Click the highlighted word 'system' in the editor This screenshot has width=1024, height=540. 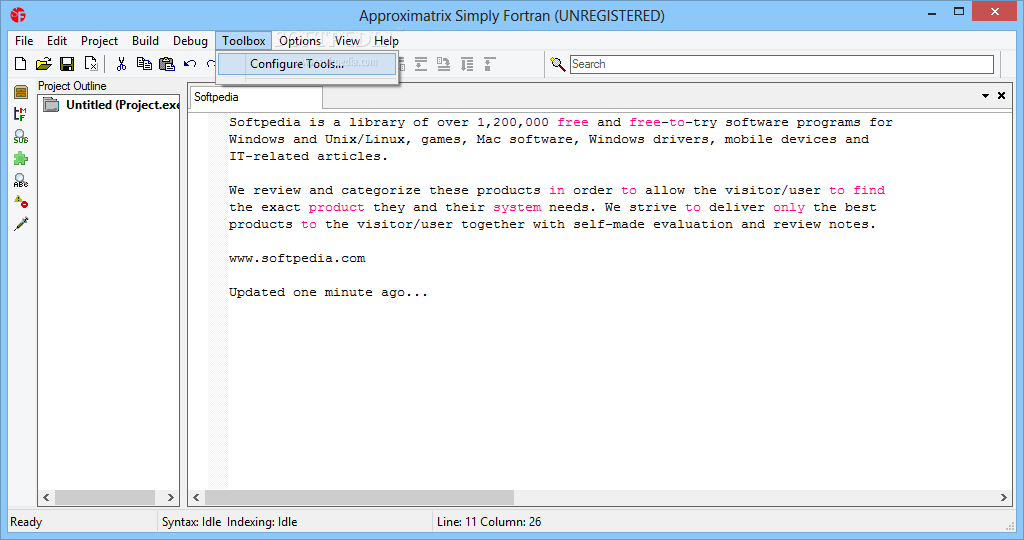tap(517, 207)
